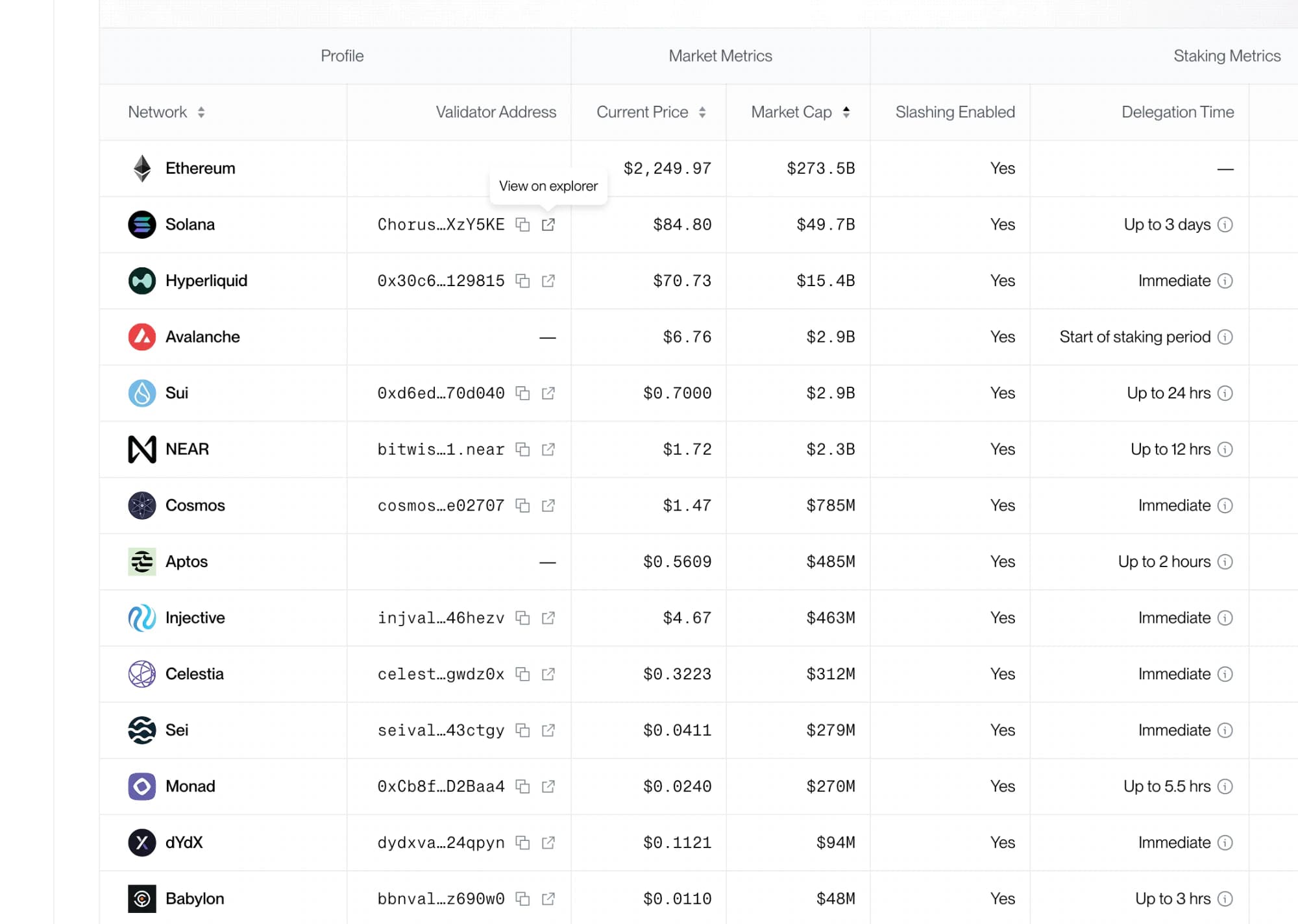Open Sui validator explorer link icon

click(548, 393)
